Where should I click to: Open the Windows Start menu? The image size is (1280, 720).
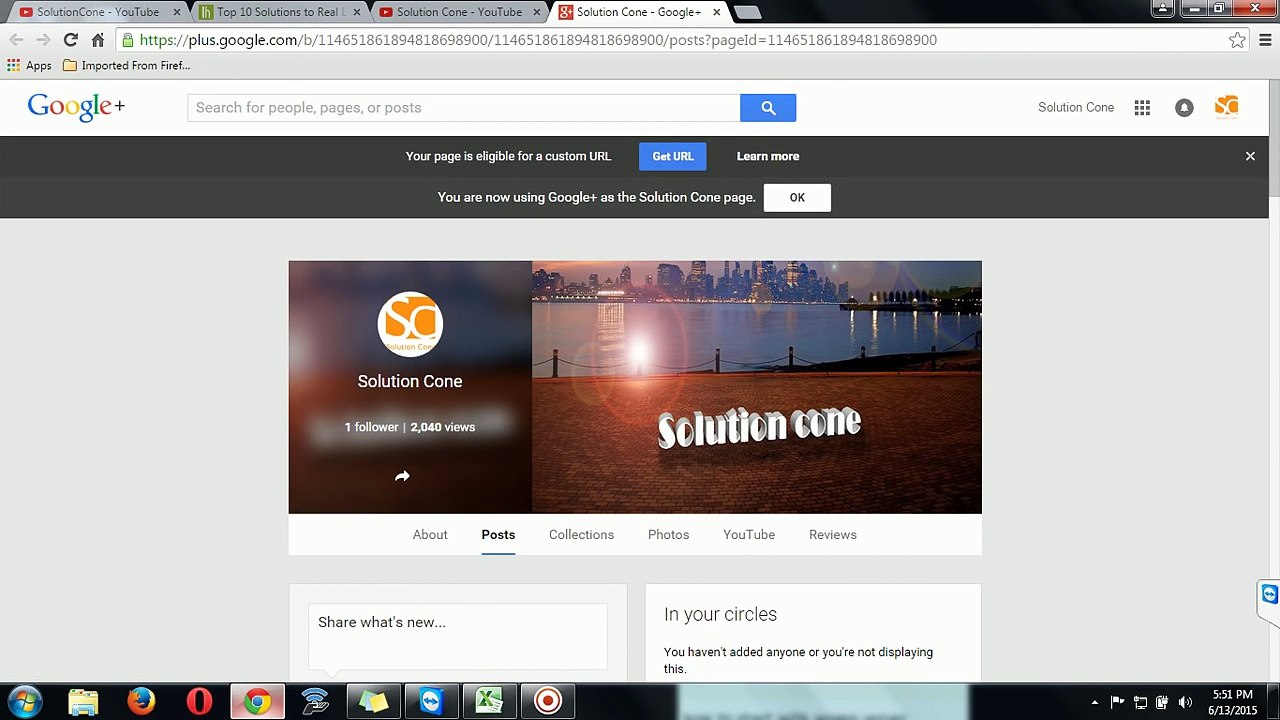25,701
